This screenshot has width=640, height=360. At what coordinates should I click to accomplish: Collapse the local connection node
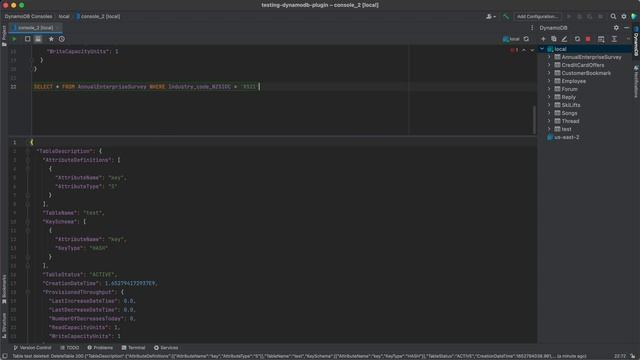click(x=542, y=49)
